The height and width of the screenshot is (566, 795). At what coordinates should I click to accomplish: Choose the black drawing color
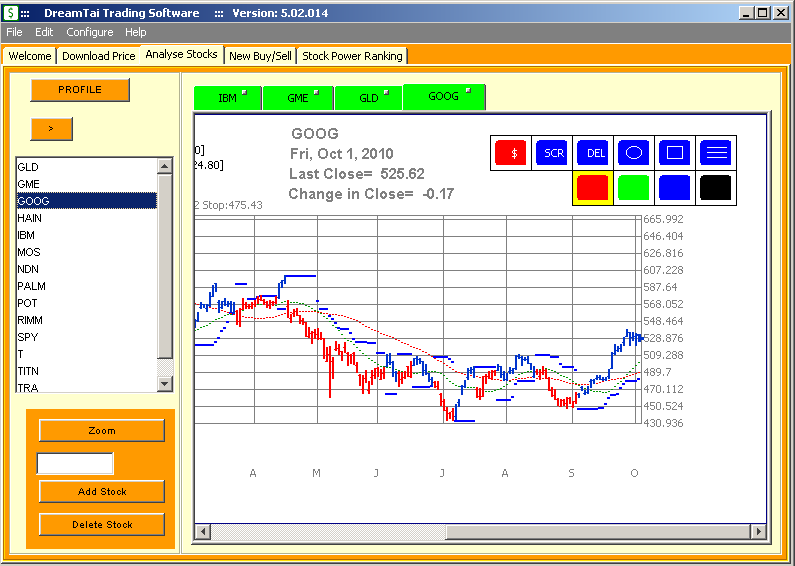pos(716,187)
